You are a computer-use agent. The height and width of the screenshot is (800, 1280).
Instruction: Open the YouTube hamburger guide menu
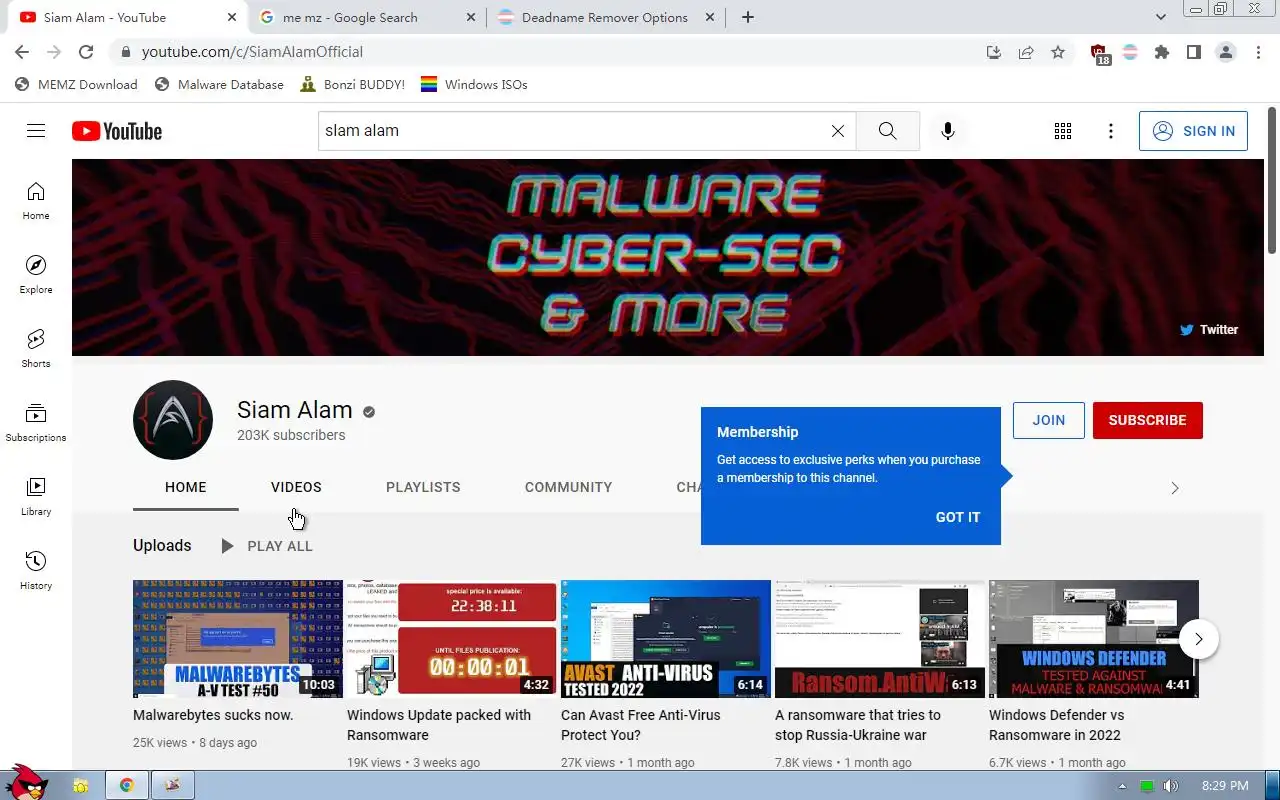[x=36, y=131]
